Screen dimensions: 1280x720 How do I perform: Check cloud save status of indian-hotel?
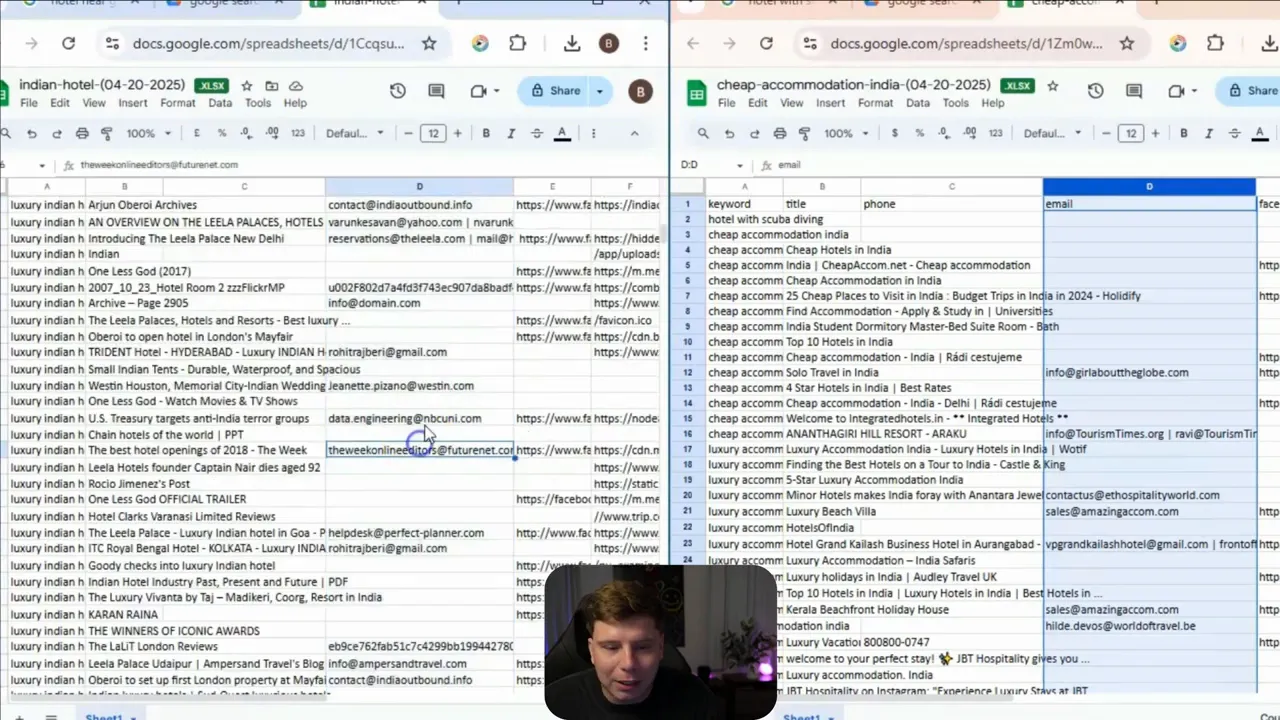coord(296,86)
